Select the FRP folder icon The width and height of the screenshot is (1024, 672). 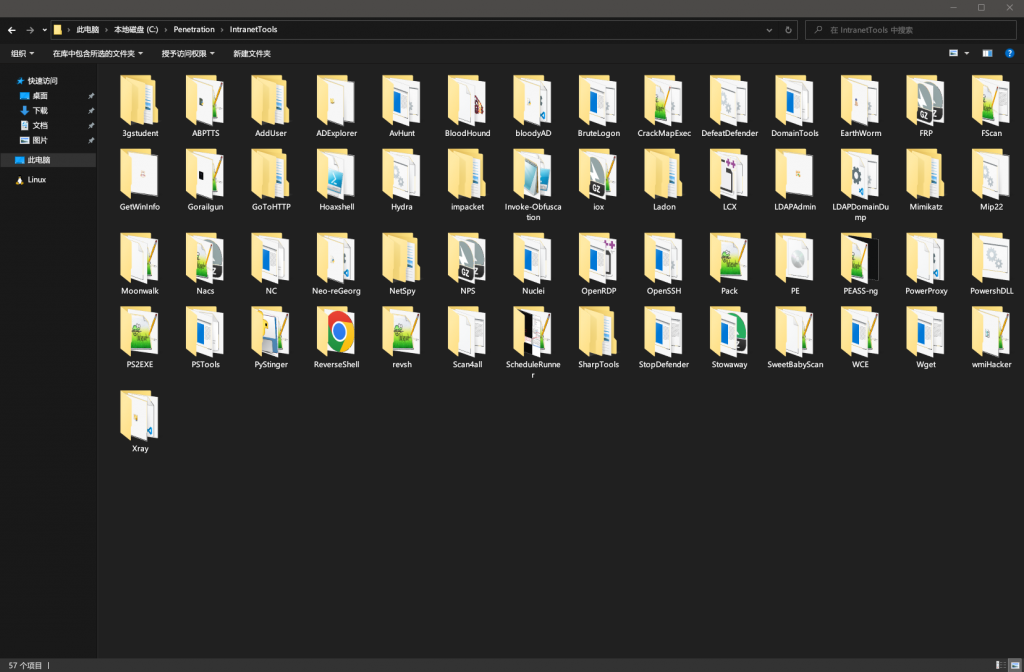pos(925,100)
